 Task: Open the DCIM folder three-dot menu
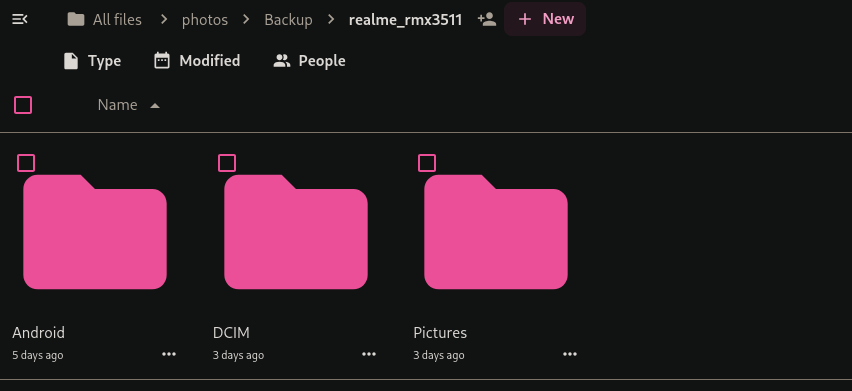pyautogui.click(x=369, y=354)
